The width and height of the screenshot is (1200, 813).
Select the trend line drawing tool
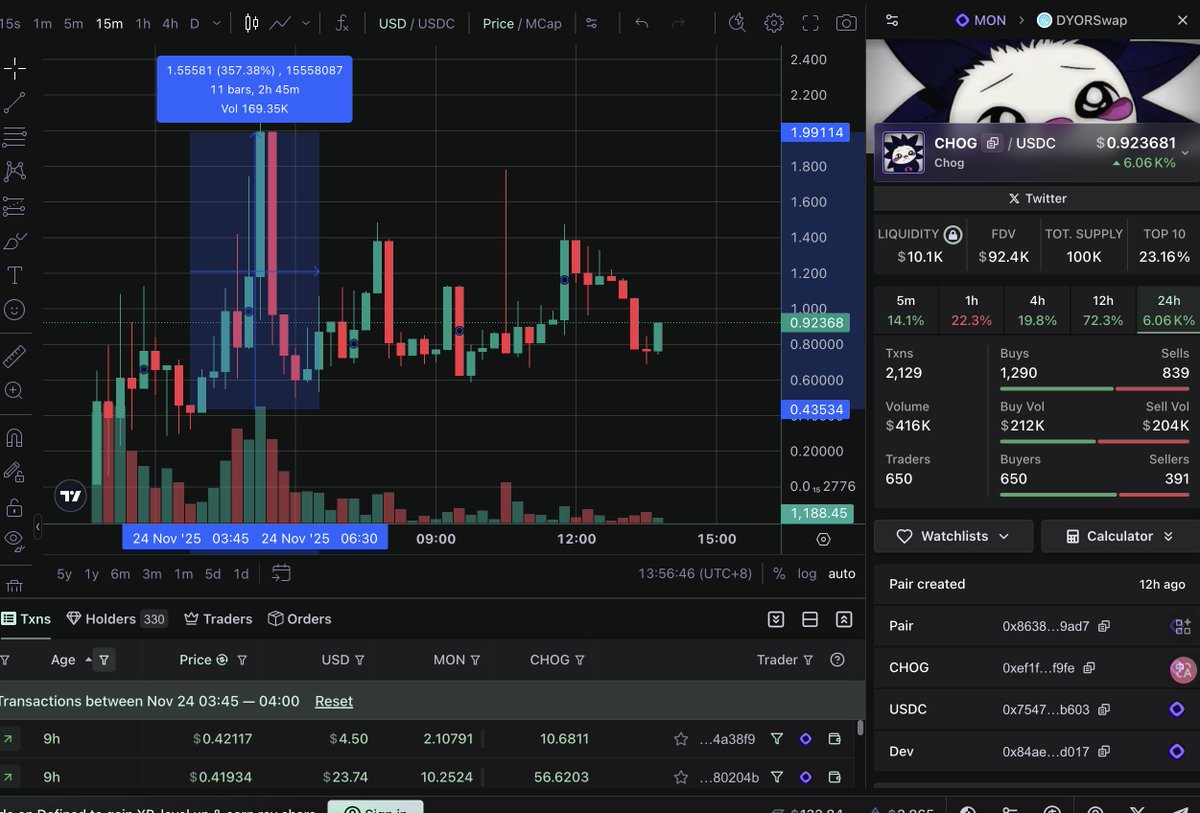[x=14, y=102]
